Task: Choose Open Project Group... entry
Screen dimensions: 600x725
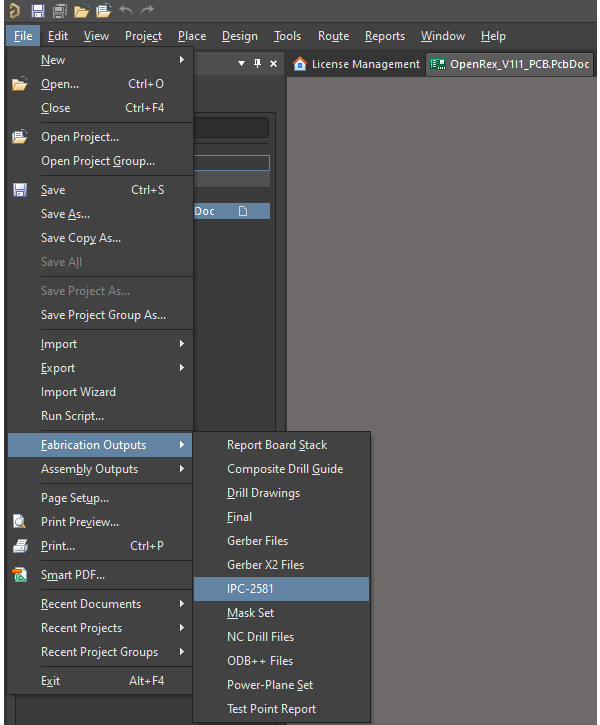Action: point(100,161)
